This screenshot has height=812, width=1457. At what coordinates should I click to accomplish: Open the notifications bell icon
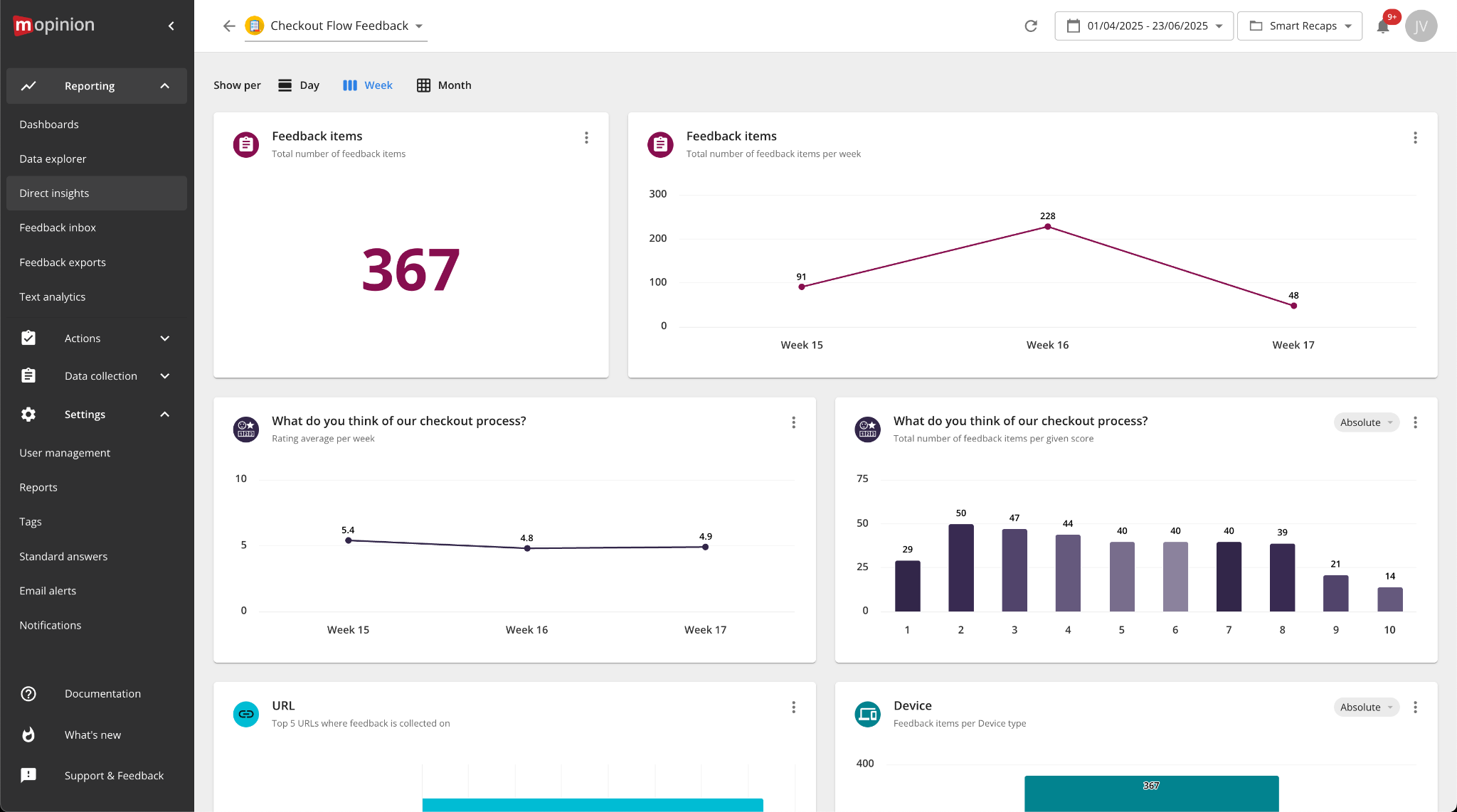[1383, 26]
